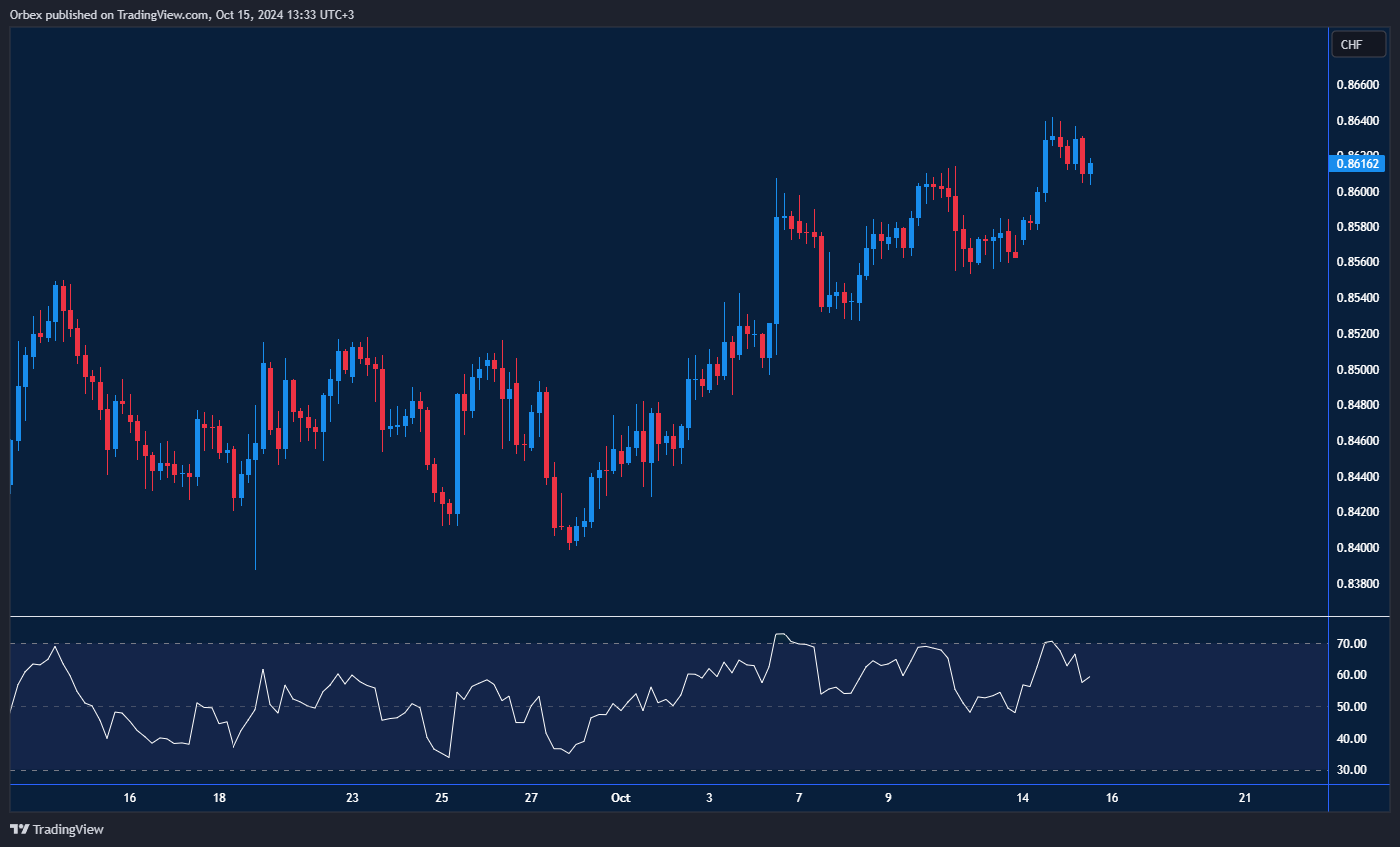Select the RSI 30.00 oversold label
The image size is (1400, 847).
(x=1352, y=770)
